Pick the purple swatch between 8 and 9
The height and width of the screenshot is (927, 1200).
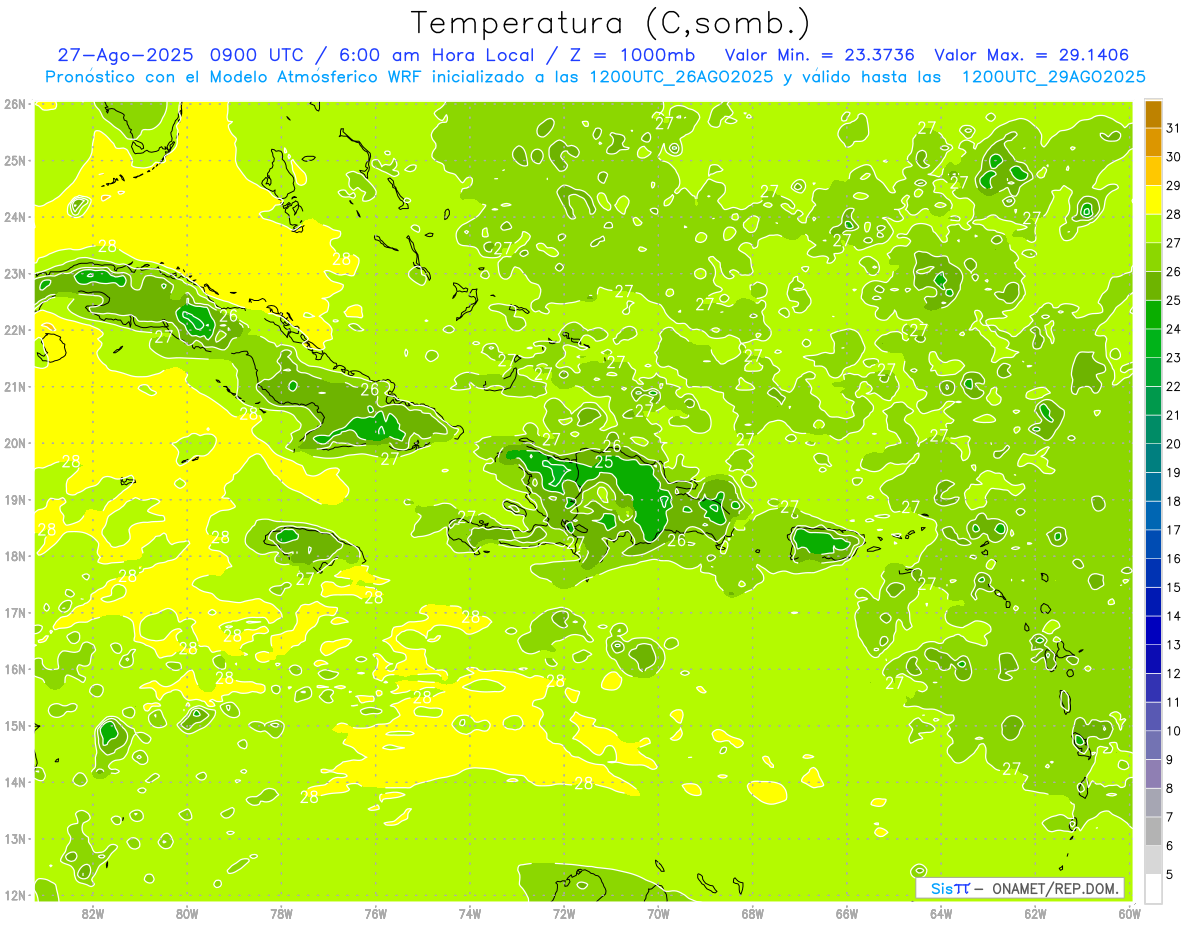1153,773
